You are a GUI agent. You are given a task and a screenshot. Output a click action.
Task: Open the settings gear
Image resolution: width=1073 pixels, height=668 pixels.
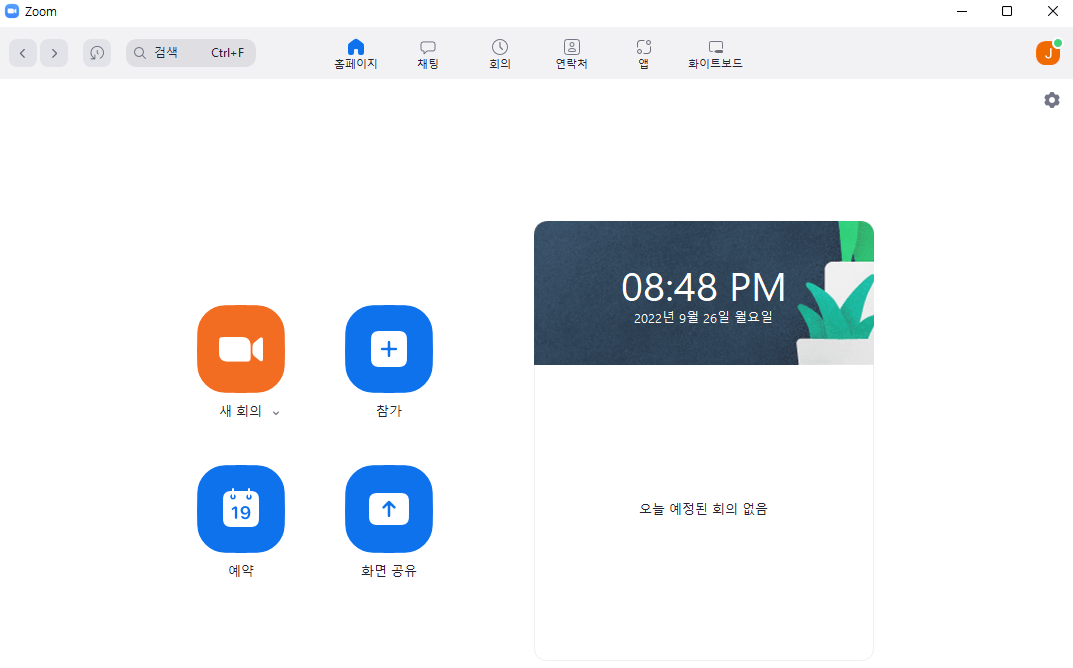coord(1051,100)
